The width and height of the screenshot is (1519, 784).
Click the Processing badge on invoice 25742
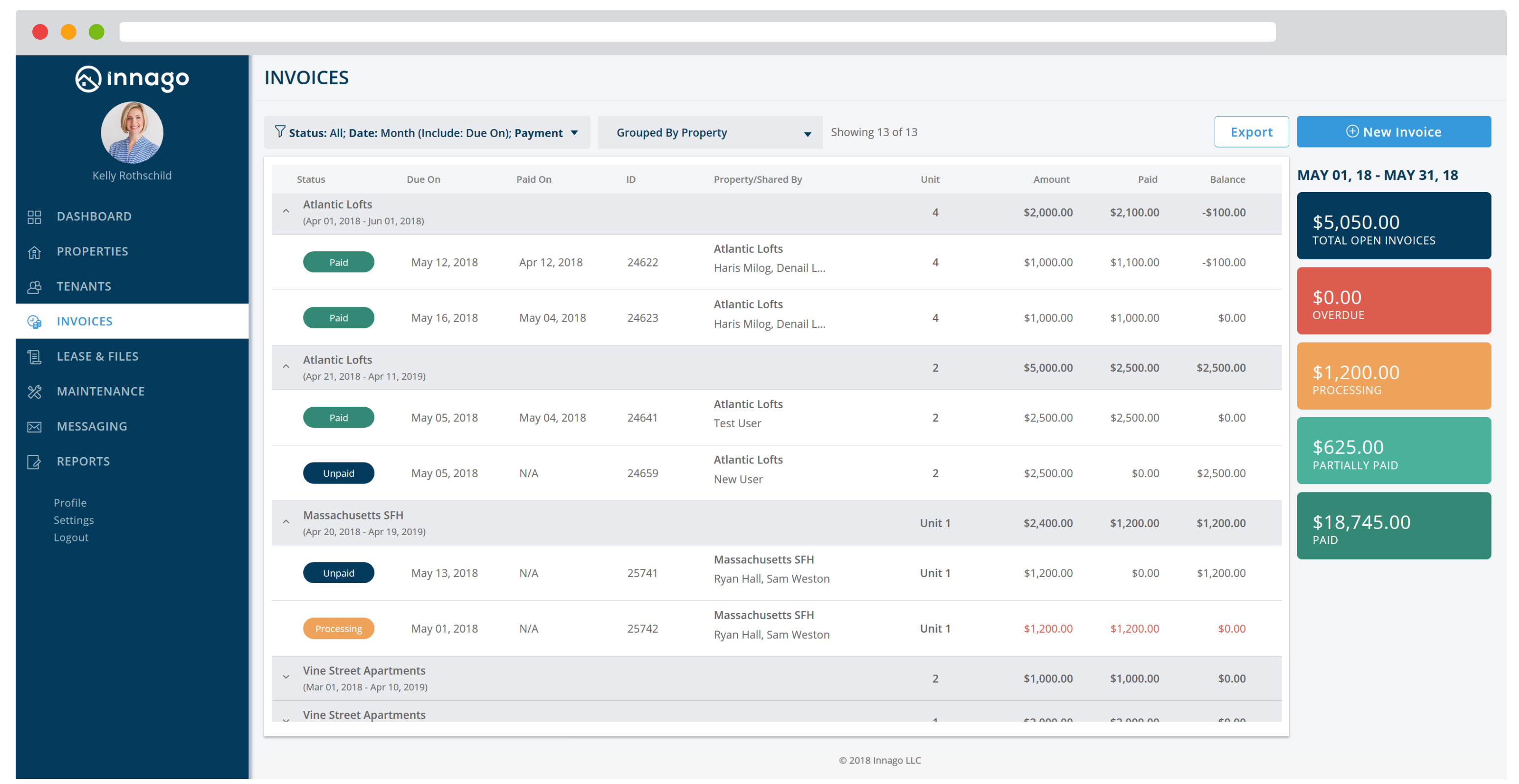coord(339,628)
